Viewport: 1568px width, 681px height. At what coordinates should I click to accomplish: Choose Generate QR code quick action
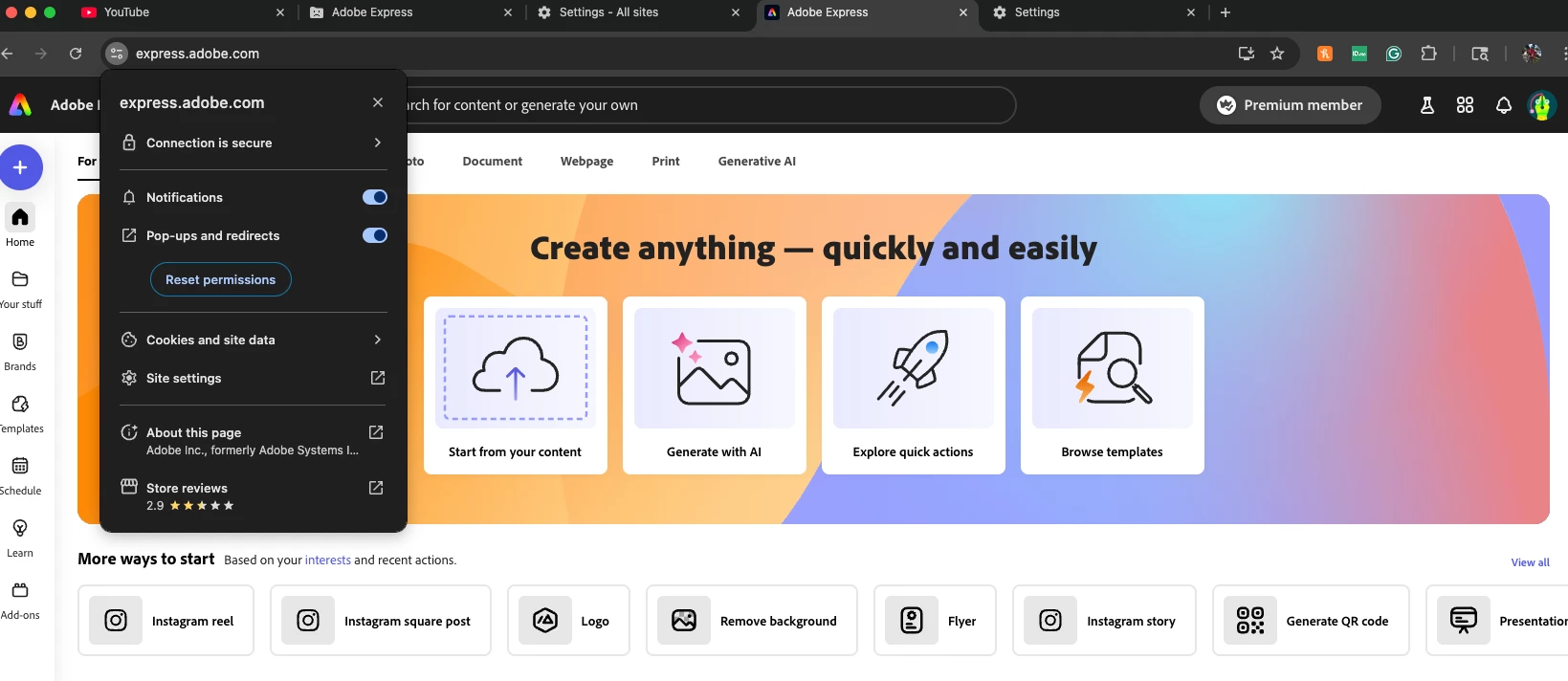[x=1311, y=621]
